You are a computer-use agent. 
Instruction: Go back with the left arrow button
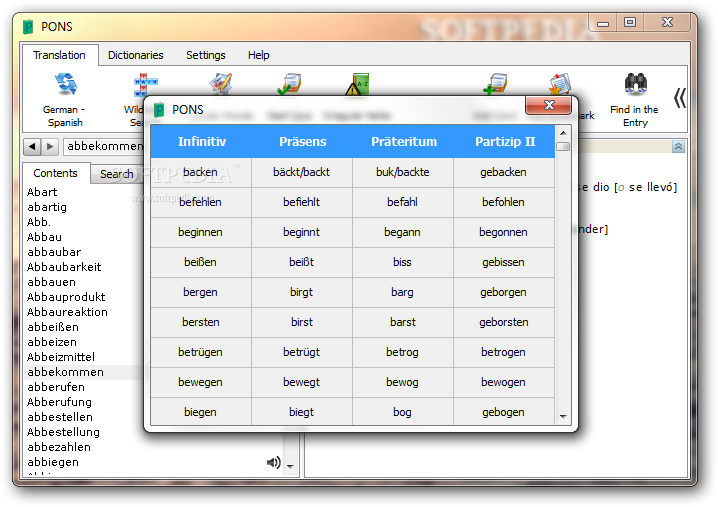coord(32,147)
